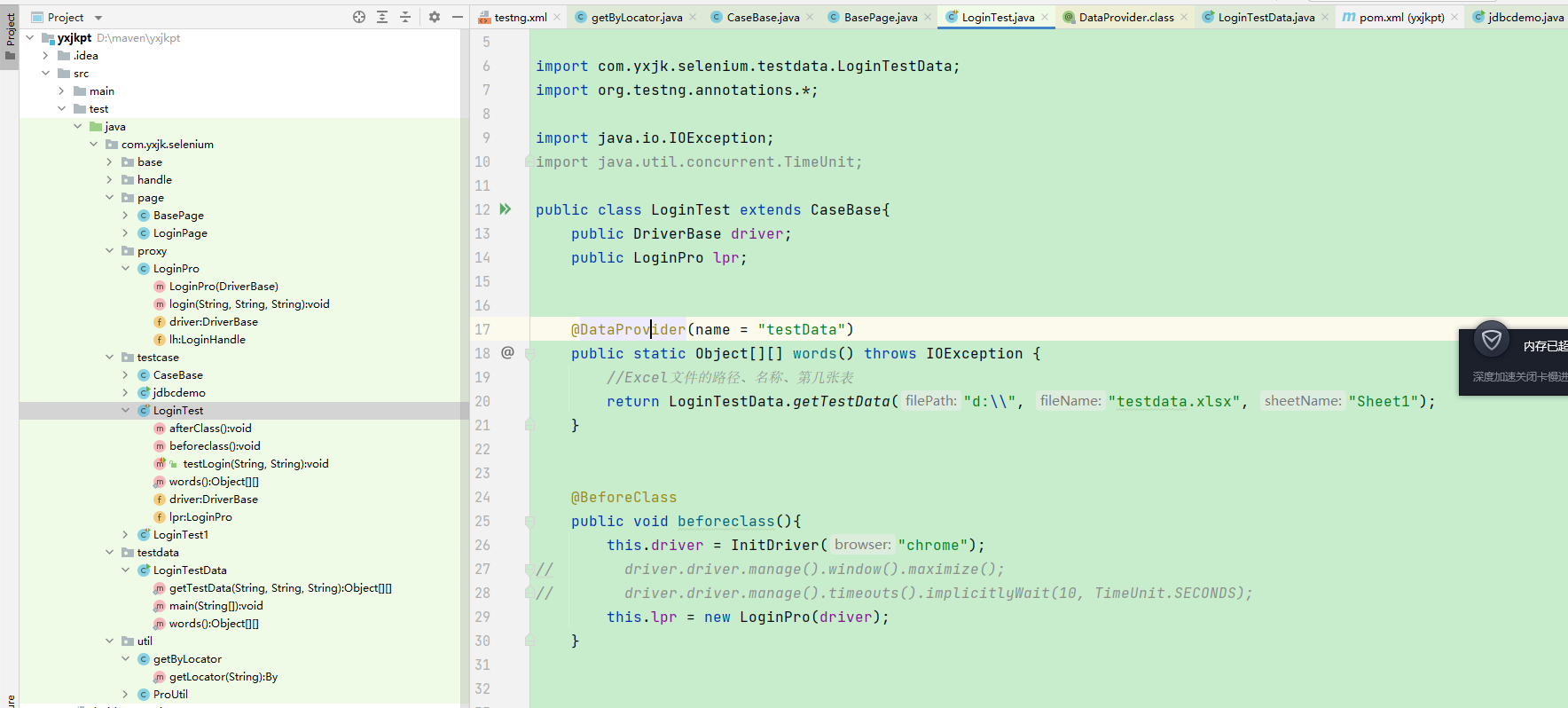Close the LoginTest.java tab
Viewport: 1568px width, 708px height.
point(1045,17)
